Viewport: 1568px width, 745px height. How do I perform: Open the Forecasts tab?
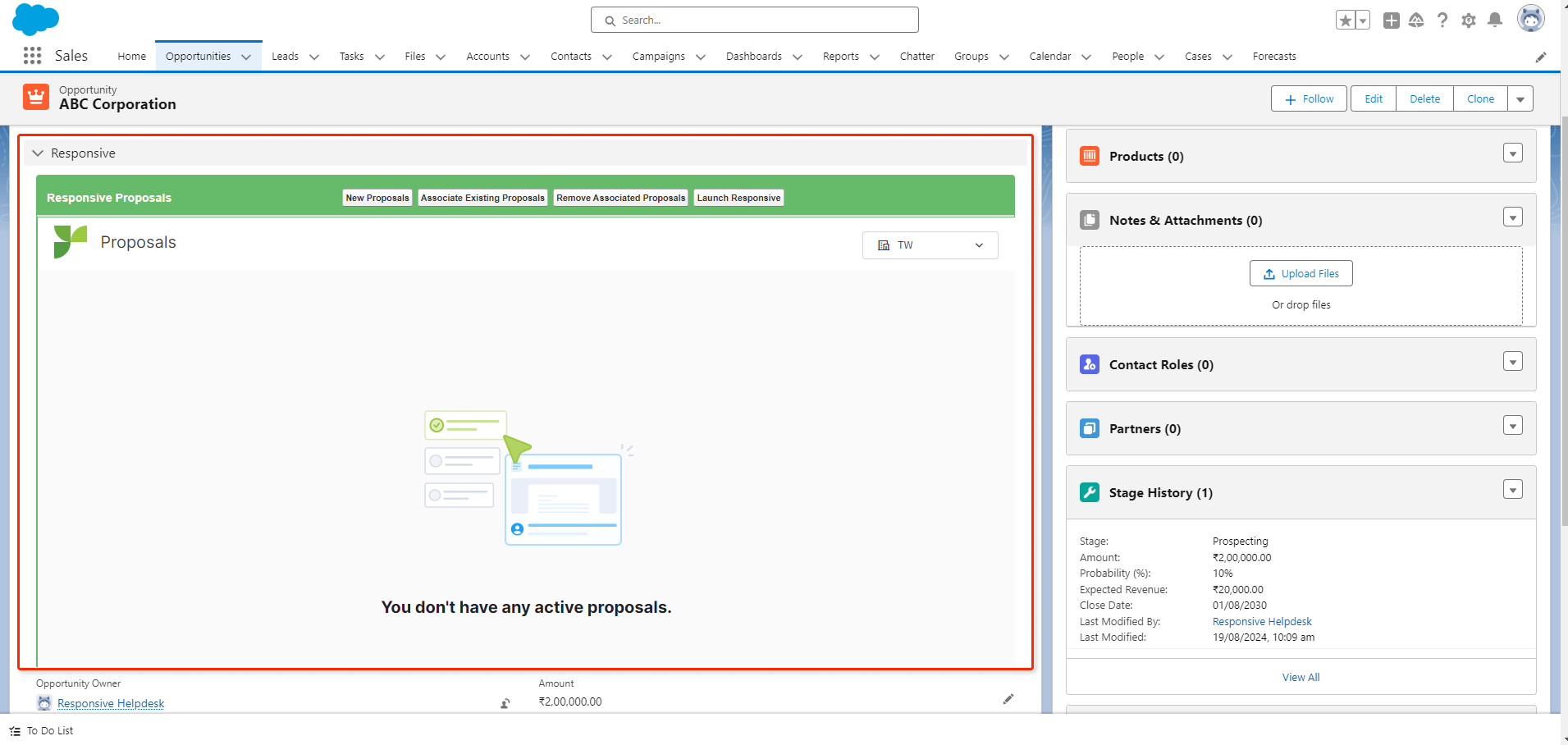1274,57
